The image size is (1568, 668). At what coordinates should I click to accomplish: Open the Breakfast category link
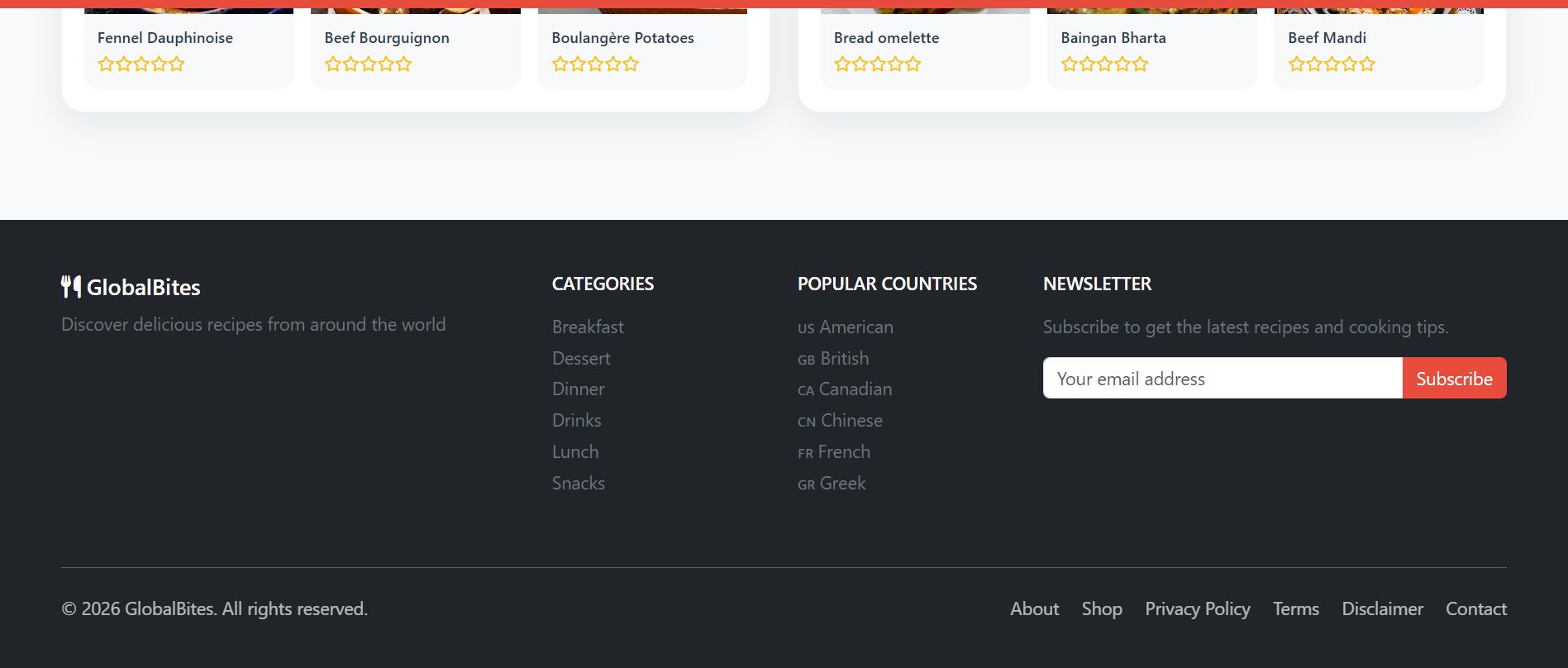pyautogui.click(x=588, y=327)
